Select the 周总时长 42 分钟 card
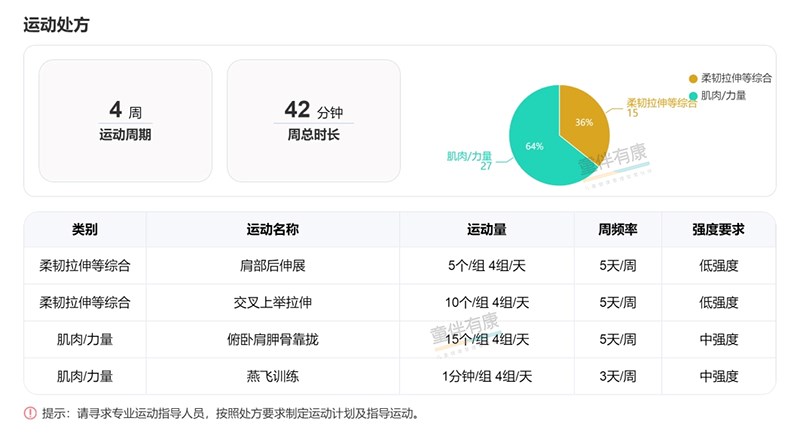Screen dimensions: 800x433 tap(314, 121)
